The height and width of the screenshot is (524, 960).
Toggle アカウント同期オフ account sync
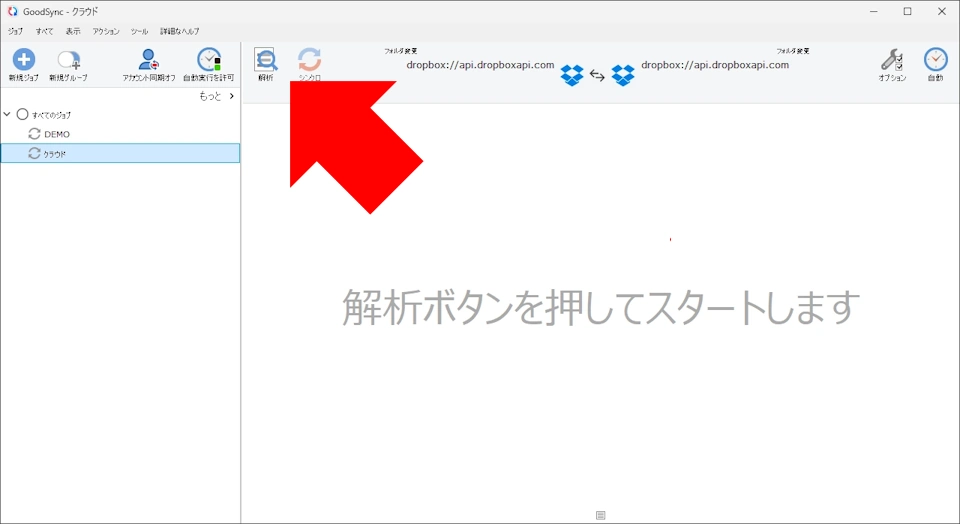coord(148,60)
